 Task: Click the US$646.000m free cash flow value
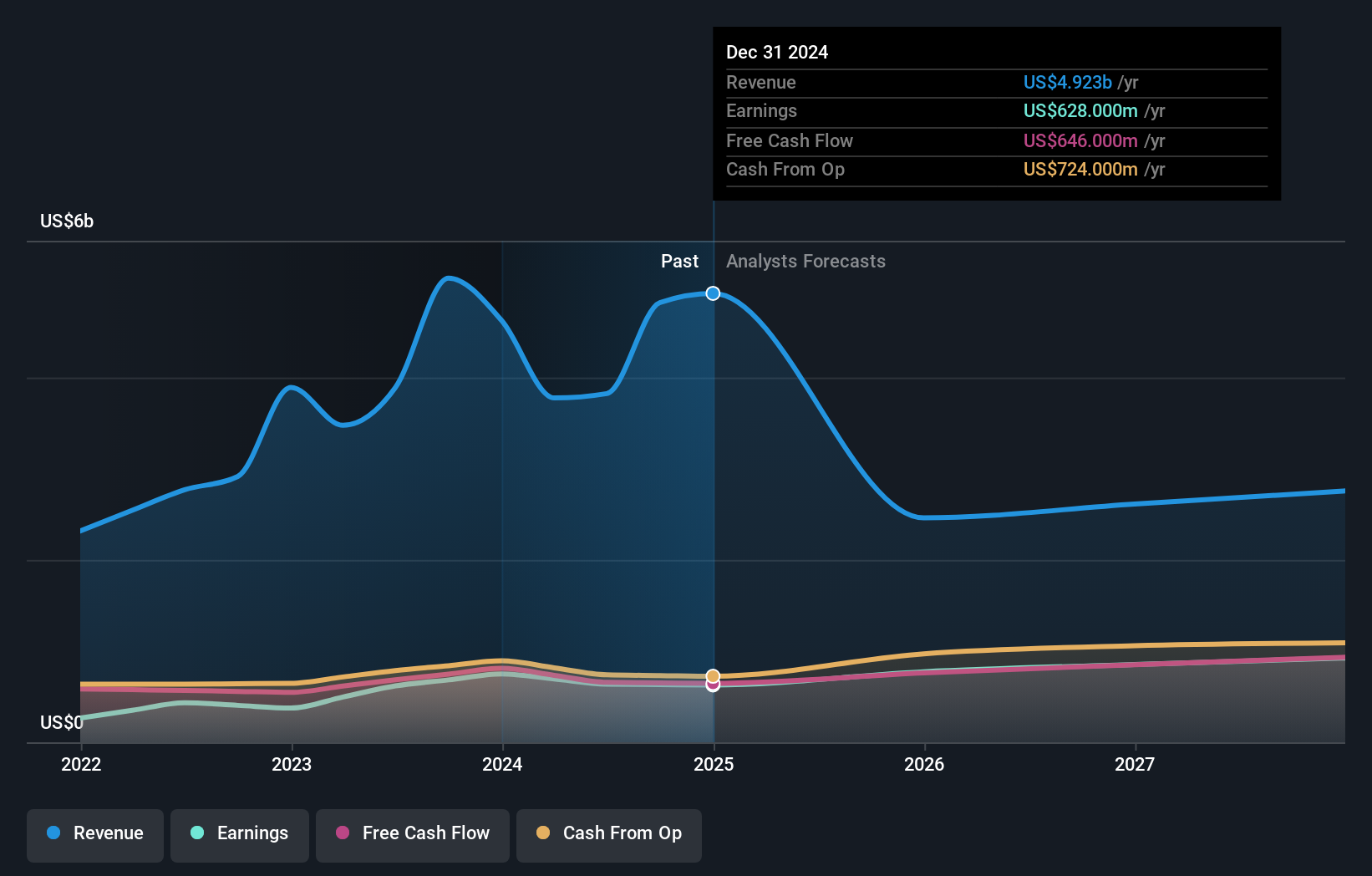[x=1080, y=141]
